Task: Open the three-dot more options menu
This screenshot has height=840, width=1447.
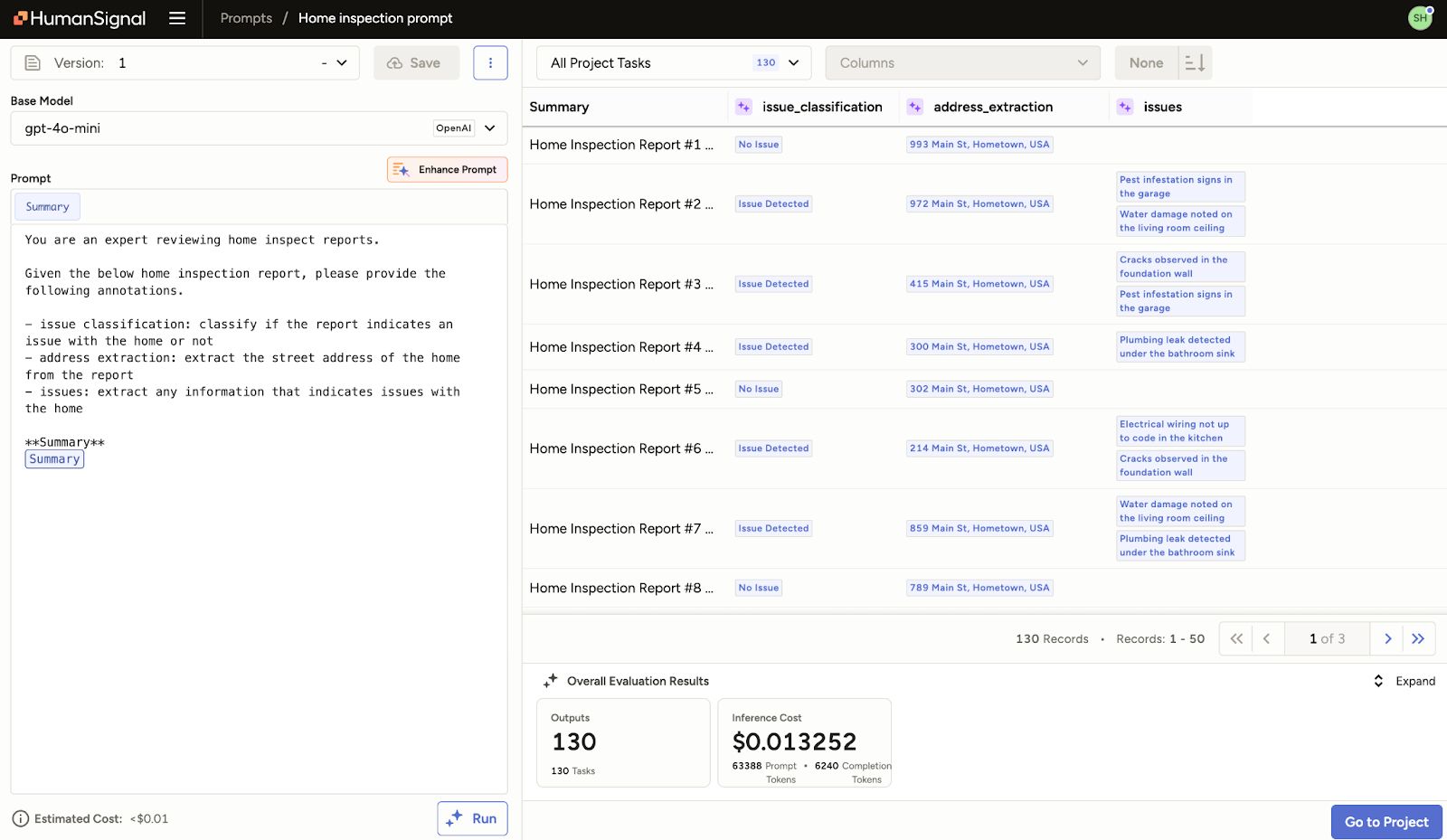Action: tap(490, 63)
